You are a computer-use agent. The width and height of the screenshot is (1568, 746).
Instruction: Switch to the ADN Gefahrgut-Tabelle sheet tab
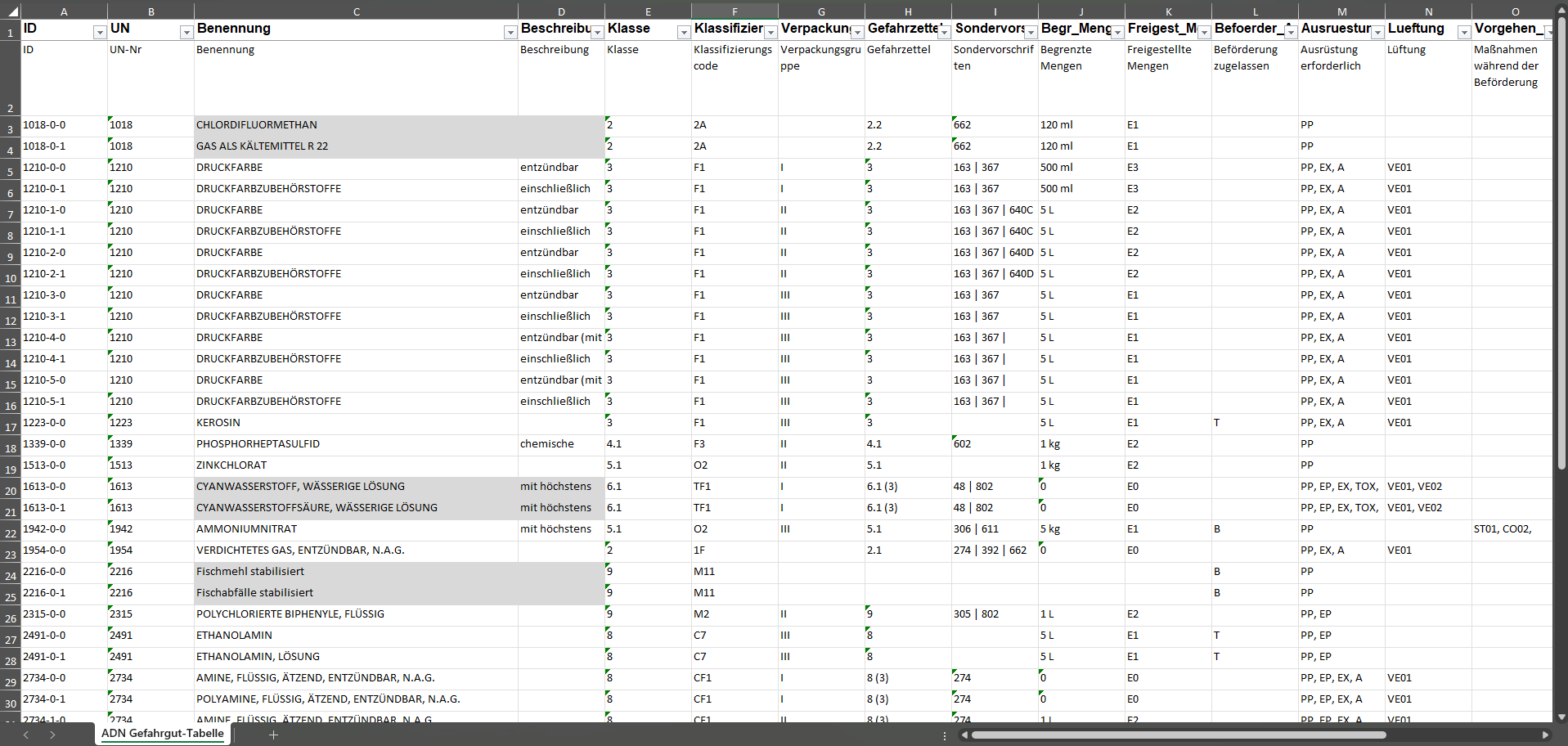[x=162, y=733]
